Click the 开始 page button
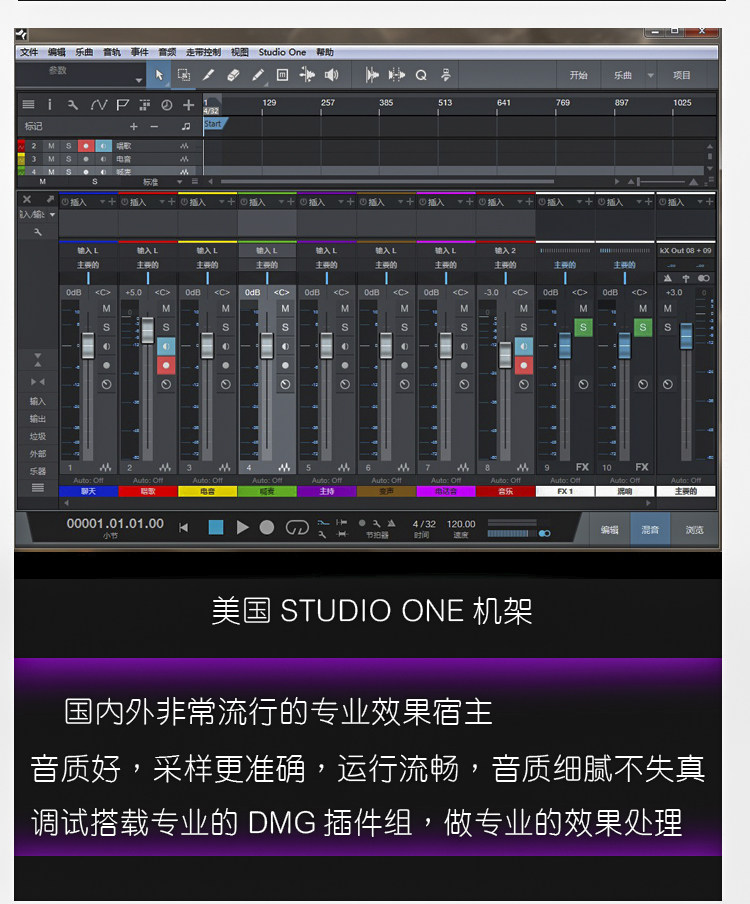Screen dimensions: 750x904 pos(578,76)
